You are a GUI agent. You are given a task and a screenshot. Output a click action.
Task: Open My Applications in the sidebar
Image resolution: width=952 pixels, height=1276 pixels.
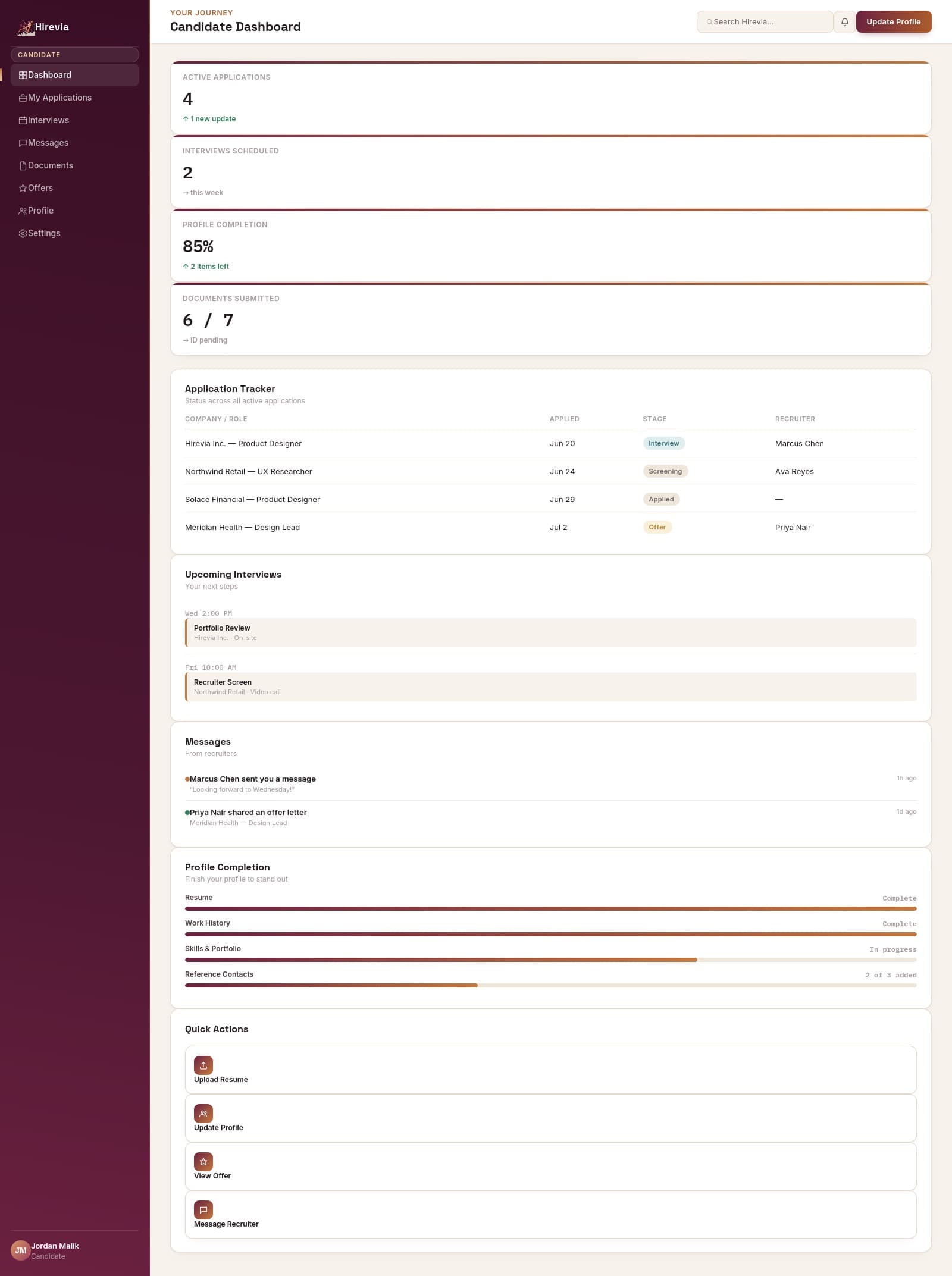point(75,98)
